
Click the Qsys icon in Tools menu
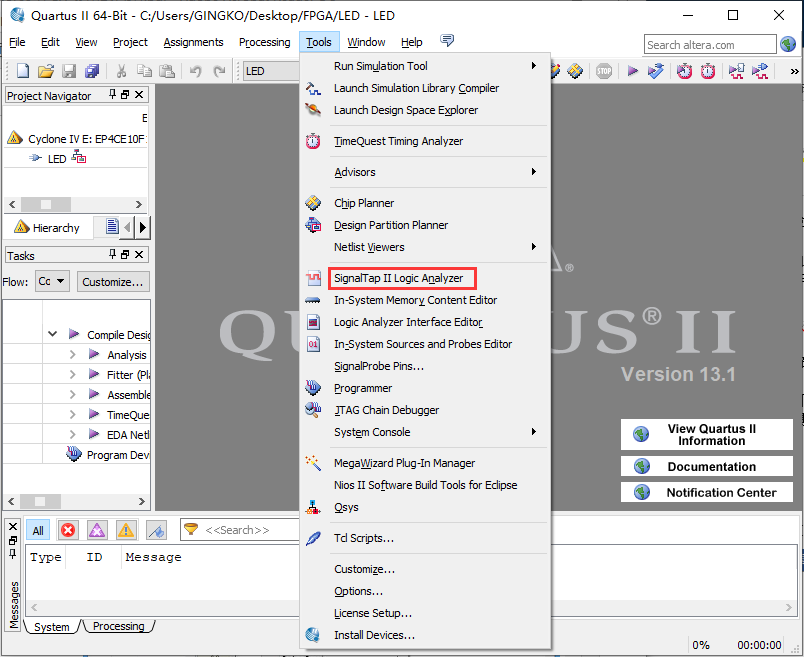[x=313, y=507]
